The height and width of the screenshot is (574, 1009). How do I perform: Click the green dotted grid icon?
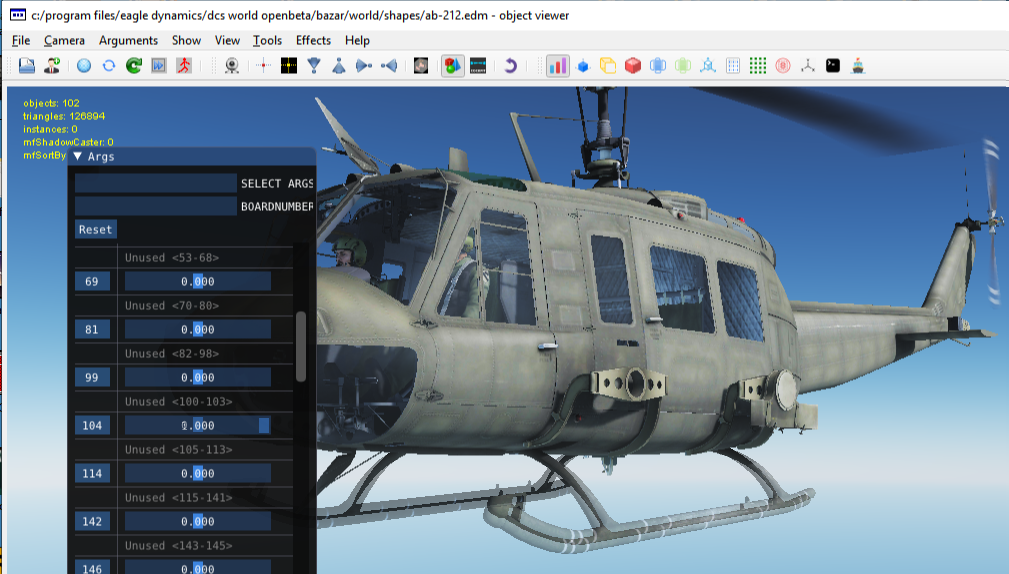758,66
